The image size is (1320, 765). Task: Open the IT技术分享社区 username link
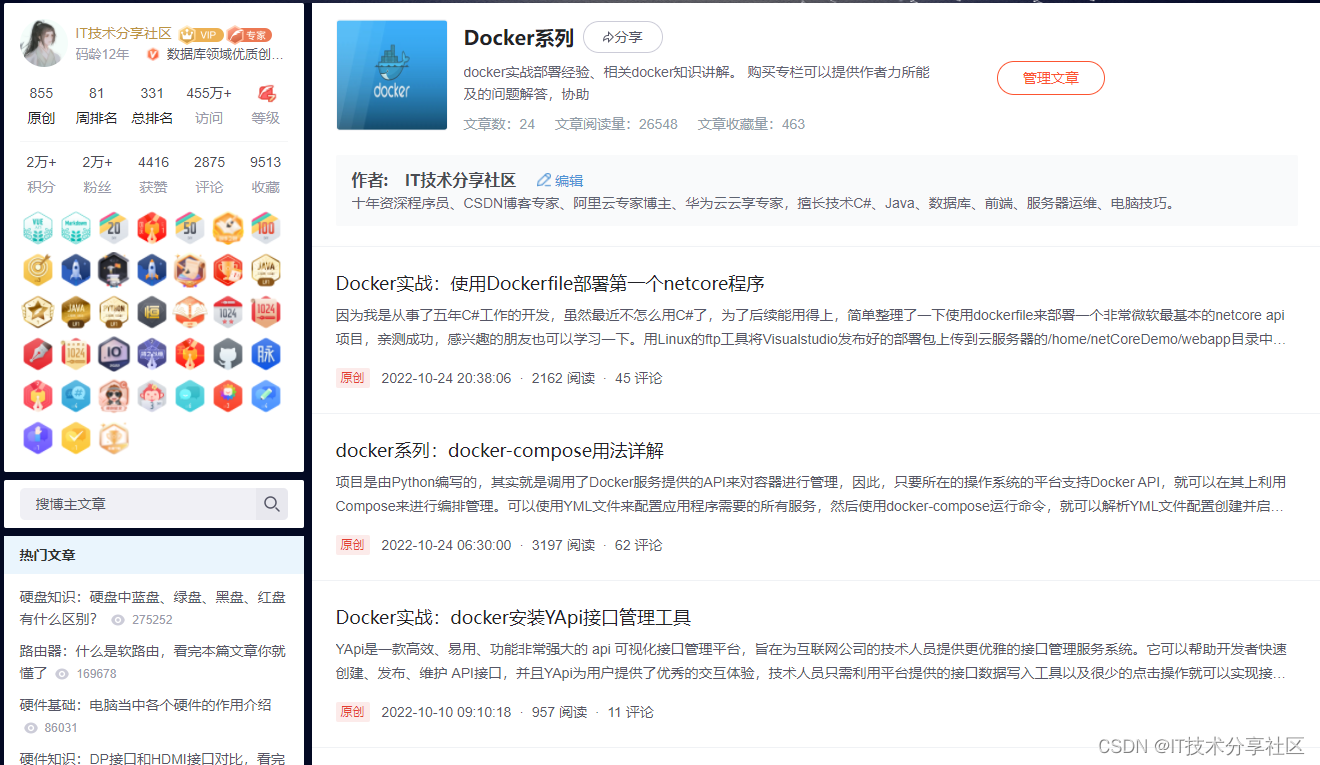(x=124, y=33)
